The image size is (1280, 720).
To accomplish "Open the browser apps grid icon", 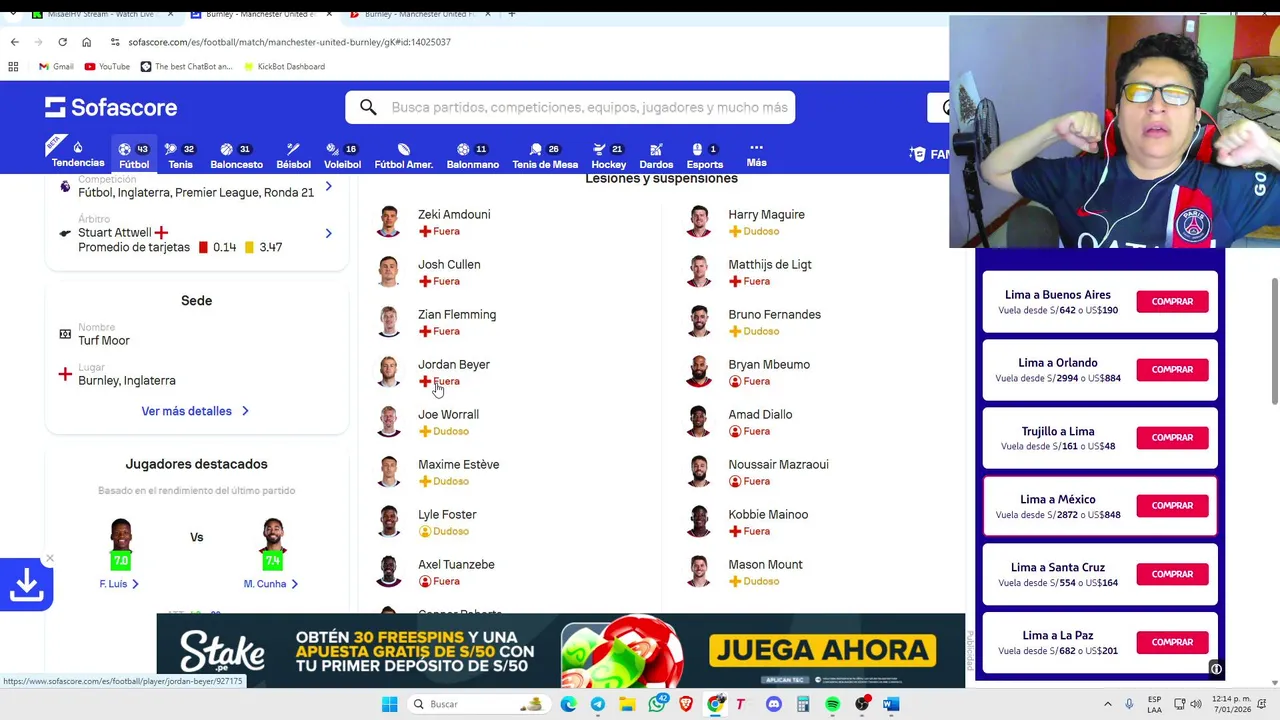I will point(13,66).
